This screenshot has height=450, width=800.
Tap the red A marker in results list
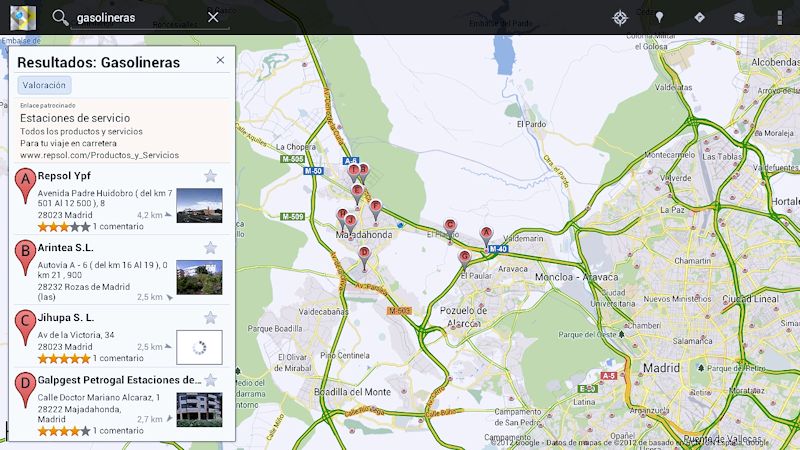25,185
